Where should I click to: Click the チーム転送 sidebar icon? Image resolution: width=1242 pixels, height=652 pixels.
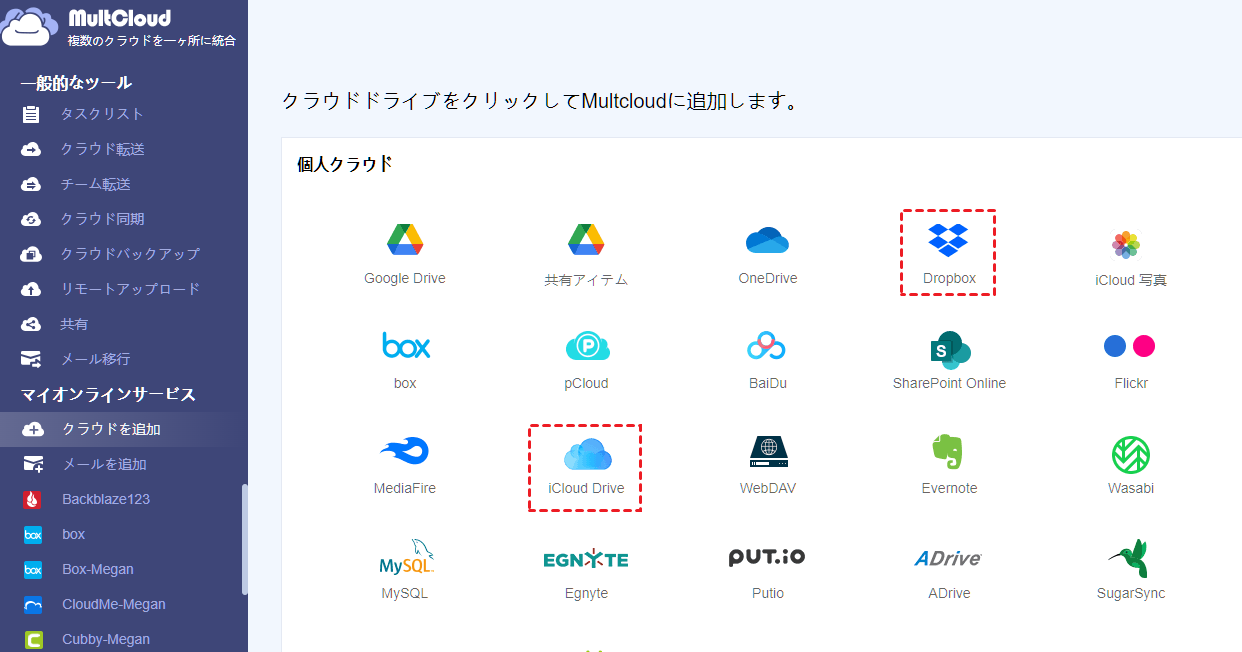click(x=32, y=184)
